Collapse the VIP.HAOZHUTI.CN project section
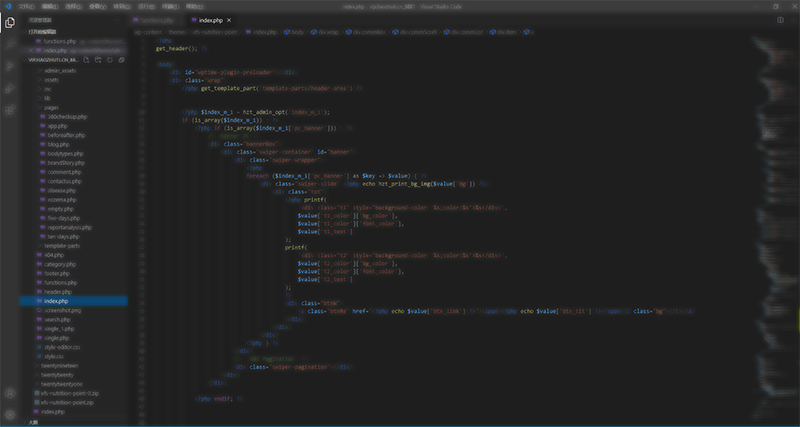The height and width of the screenshot is (427, 800). pyautogui.click(x=51, y=60)
